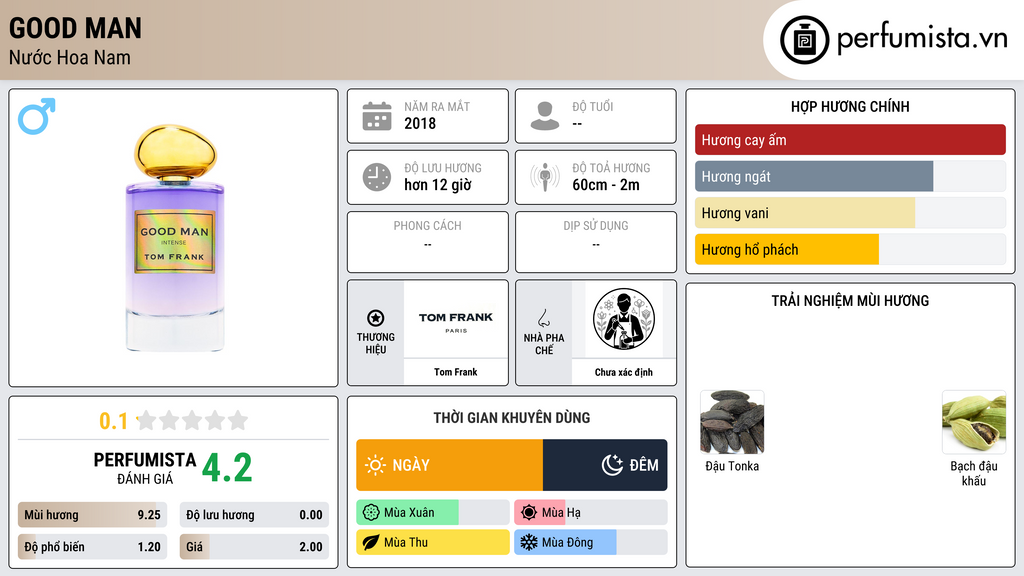Click the Mùa Xuân season bar

pyautogui.click(x=432, y=513)
